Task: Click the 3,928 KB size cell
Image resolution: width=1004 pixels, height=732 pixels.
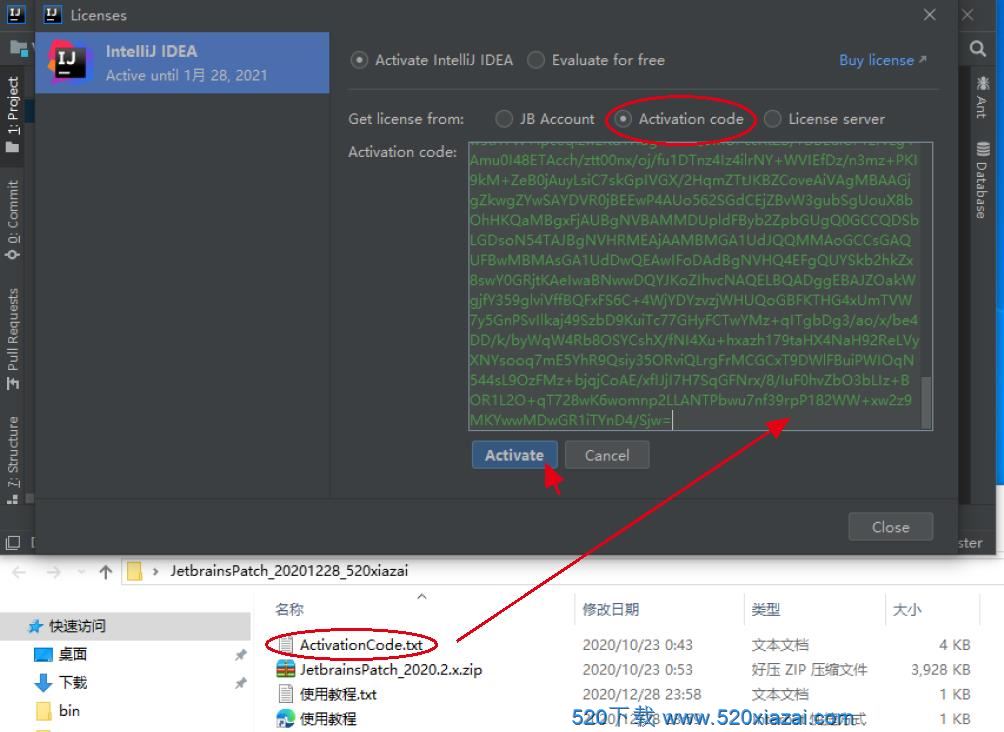Action: 941,669
